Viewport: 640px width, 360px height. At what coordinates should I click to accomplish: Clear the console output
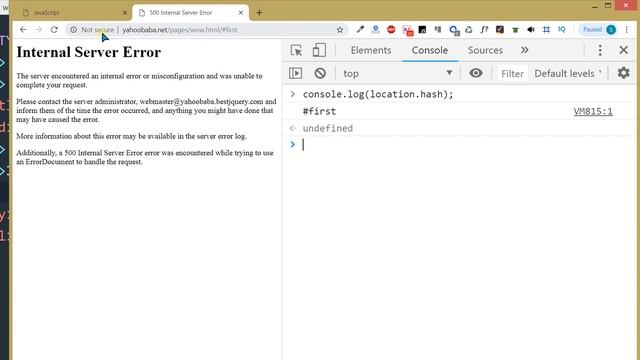coord(320,73)
